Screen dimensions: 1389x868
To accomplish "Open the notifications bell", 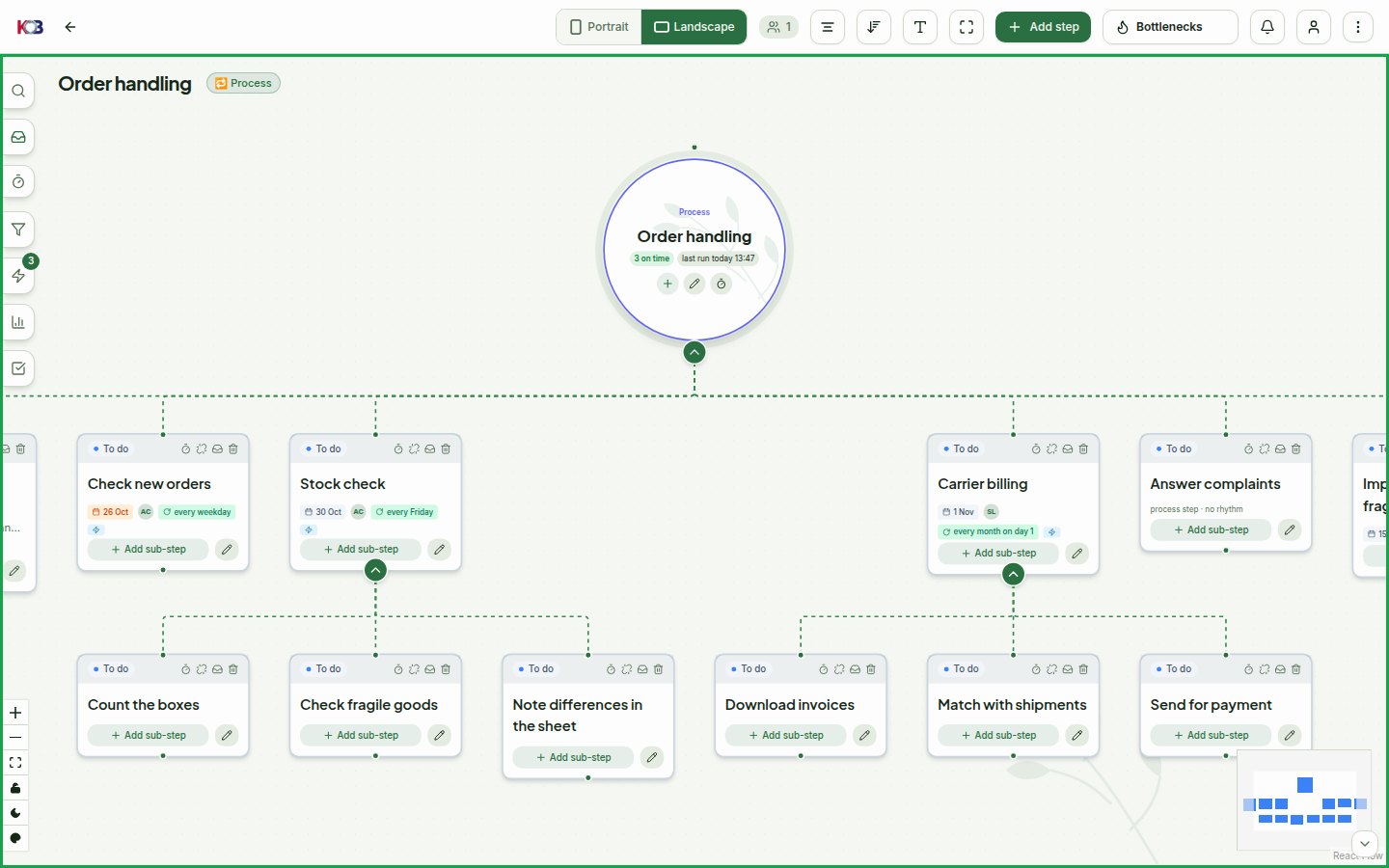I will pos(1267,27).
